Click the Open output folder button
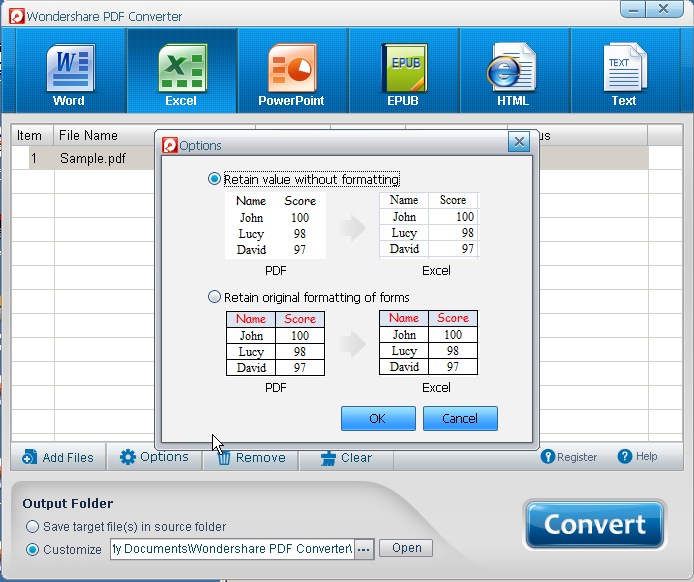 (406, 548)
